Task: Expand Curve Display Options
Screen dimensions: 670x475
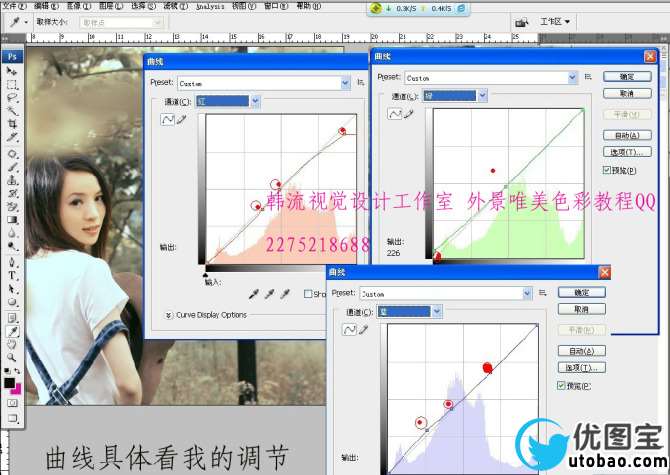Action: (x=169, y=315)
